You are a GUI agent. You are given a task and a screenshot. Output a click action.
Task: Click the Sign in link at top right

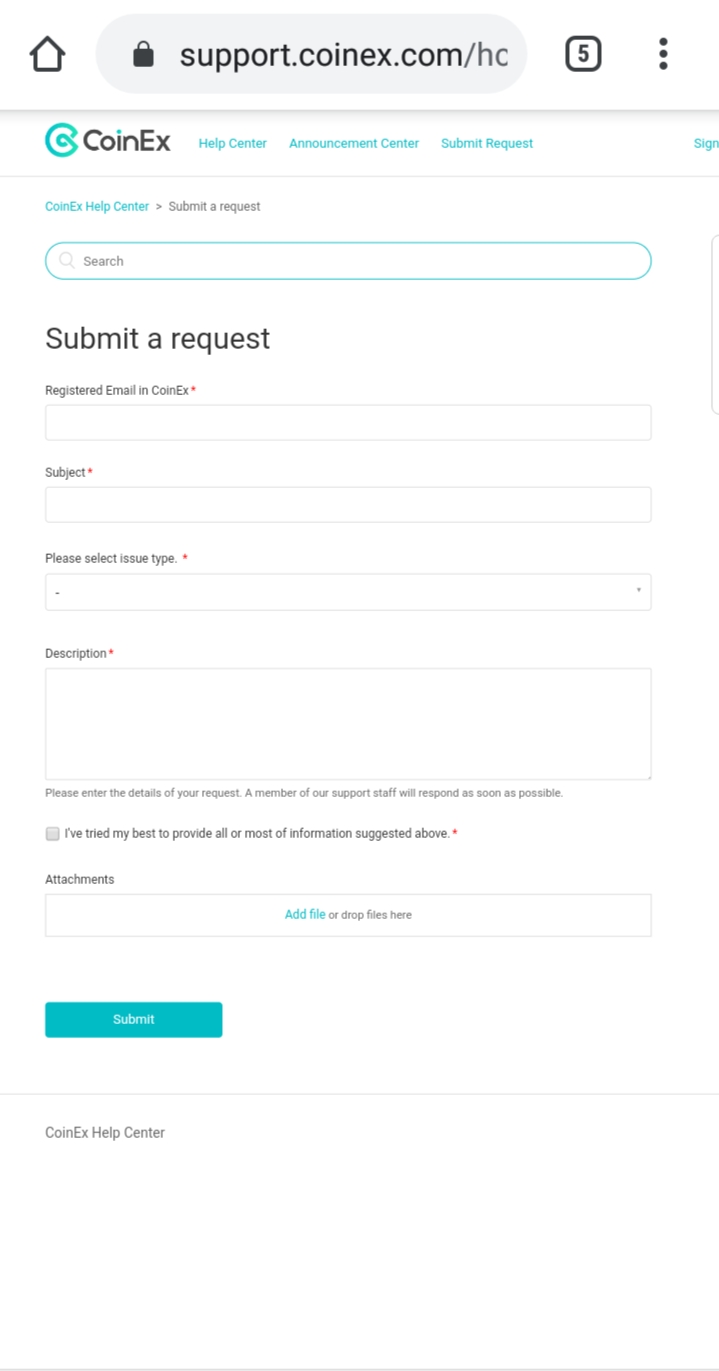point(706,143)
